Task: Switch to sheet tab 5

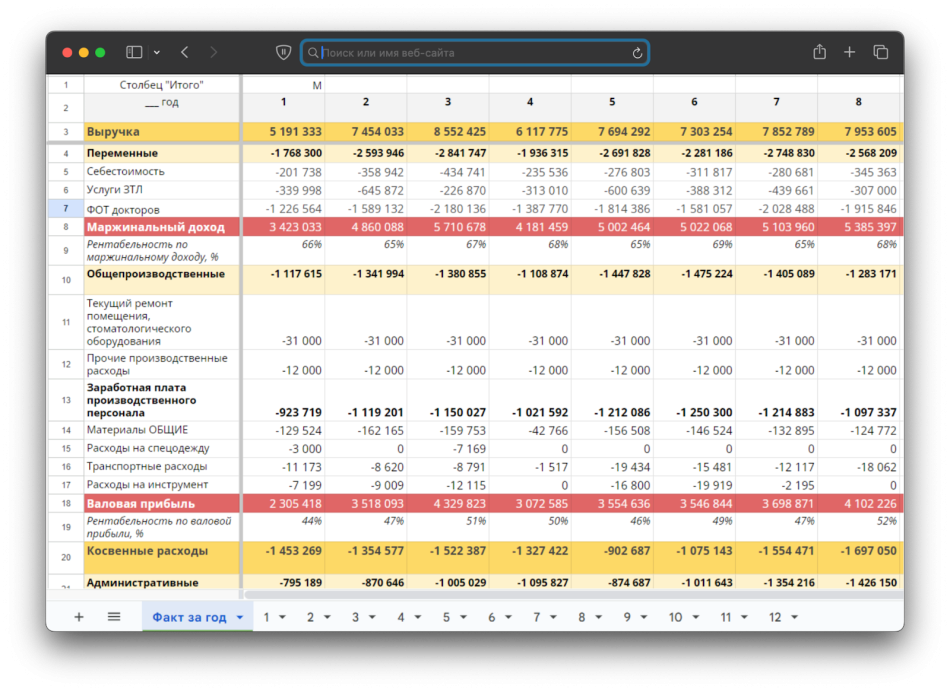Action: pyautogui.click(x=446, y=617)
